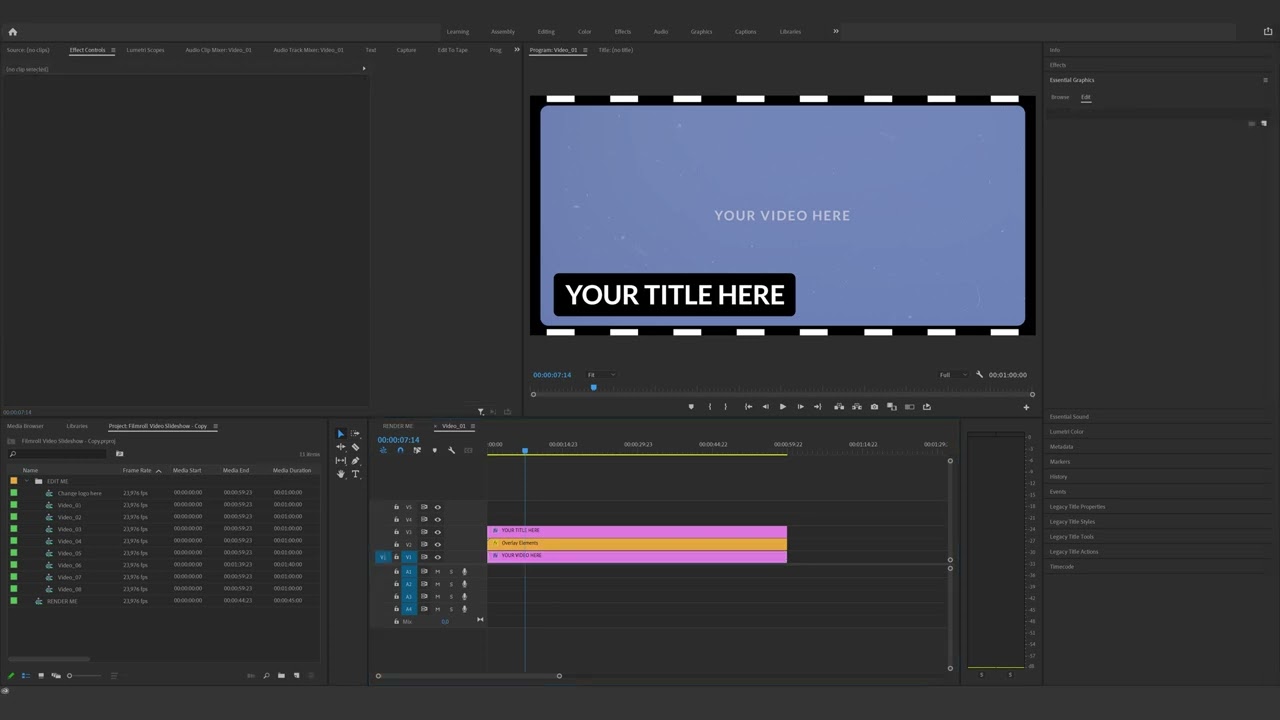Open the Fit zoom level dropdown
This screenshot has height=720, width=1280.
click(601, 375)
